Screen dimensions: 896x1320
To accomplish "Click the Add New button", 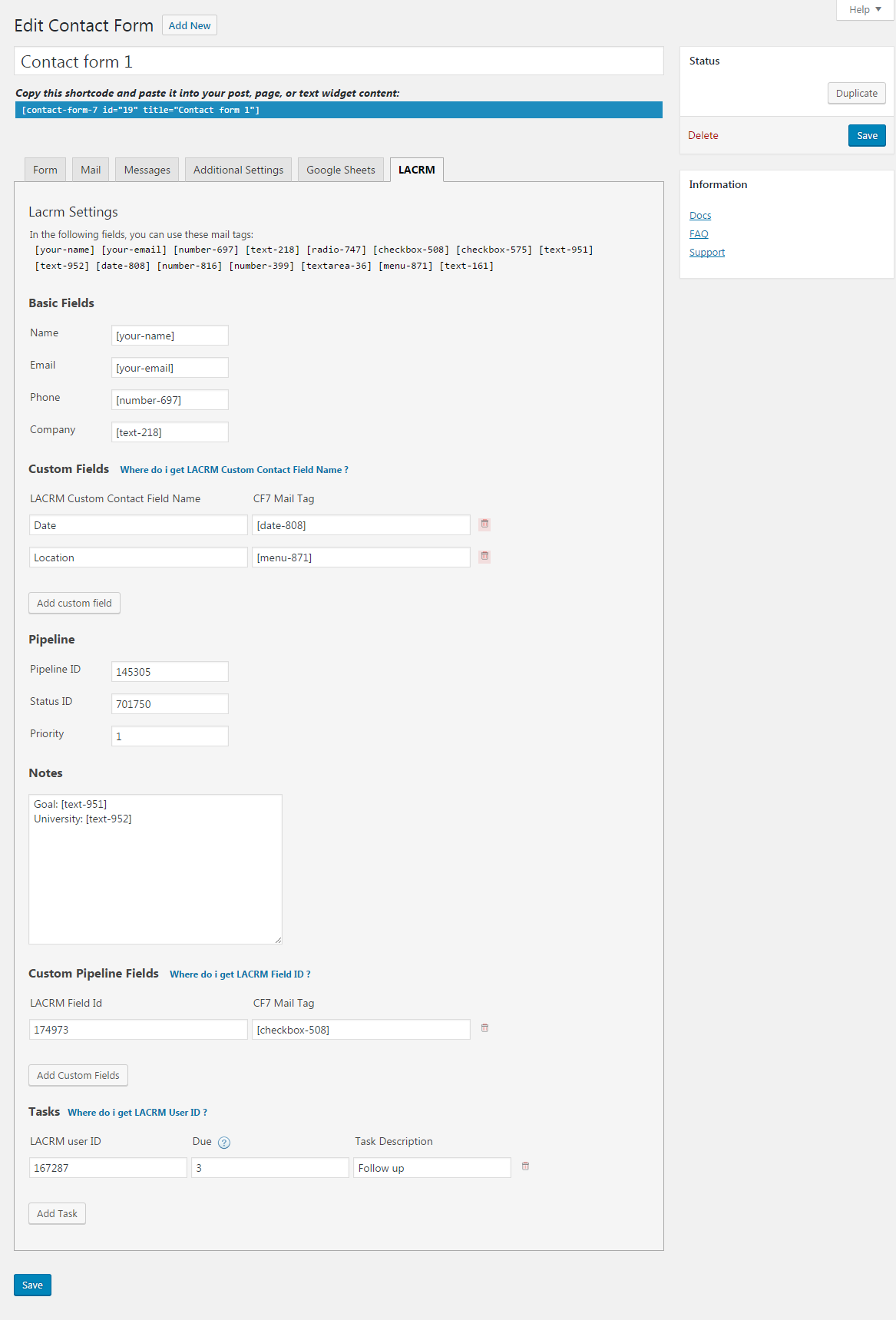I will tap(190, 25).
